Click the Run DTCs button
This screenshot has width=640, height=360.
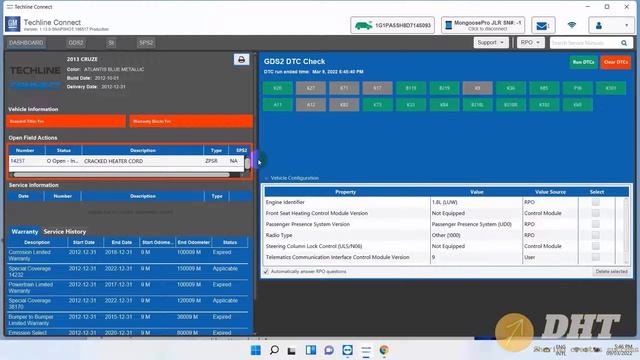(x=583, y=62)
